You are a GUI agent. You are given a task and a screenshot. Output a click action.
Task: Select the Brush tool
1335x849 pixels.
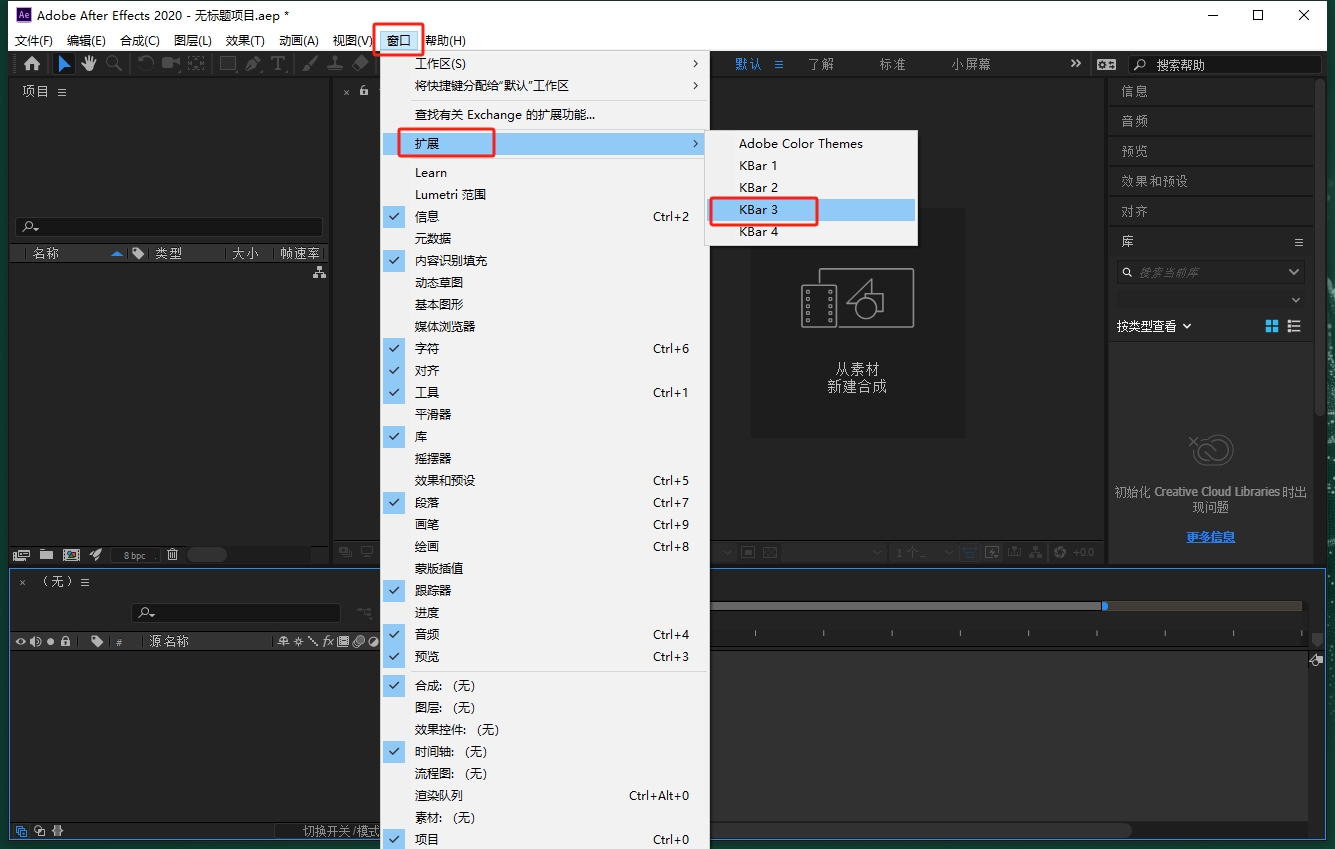[x=310, y=64]
